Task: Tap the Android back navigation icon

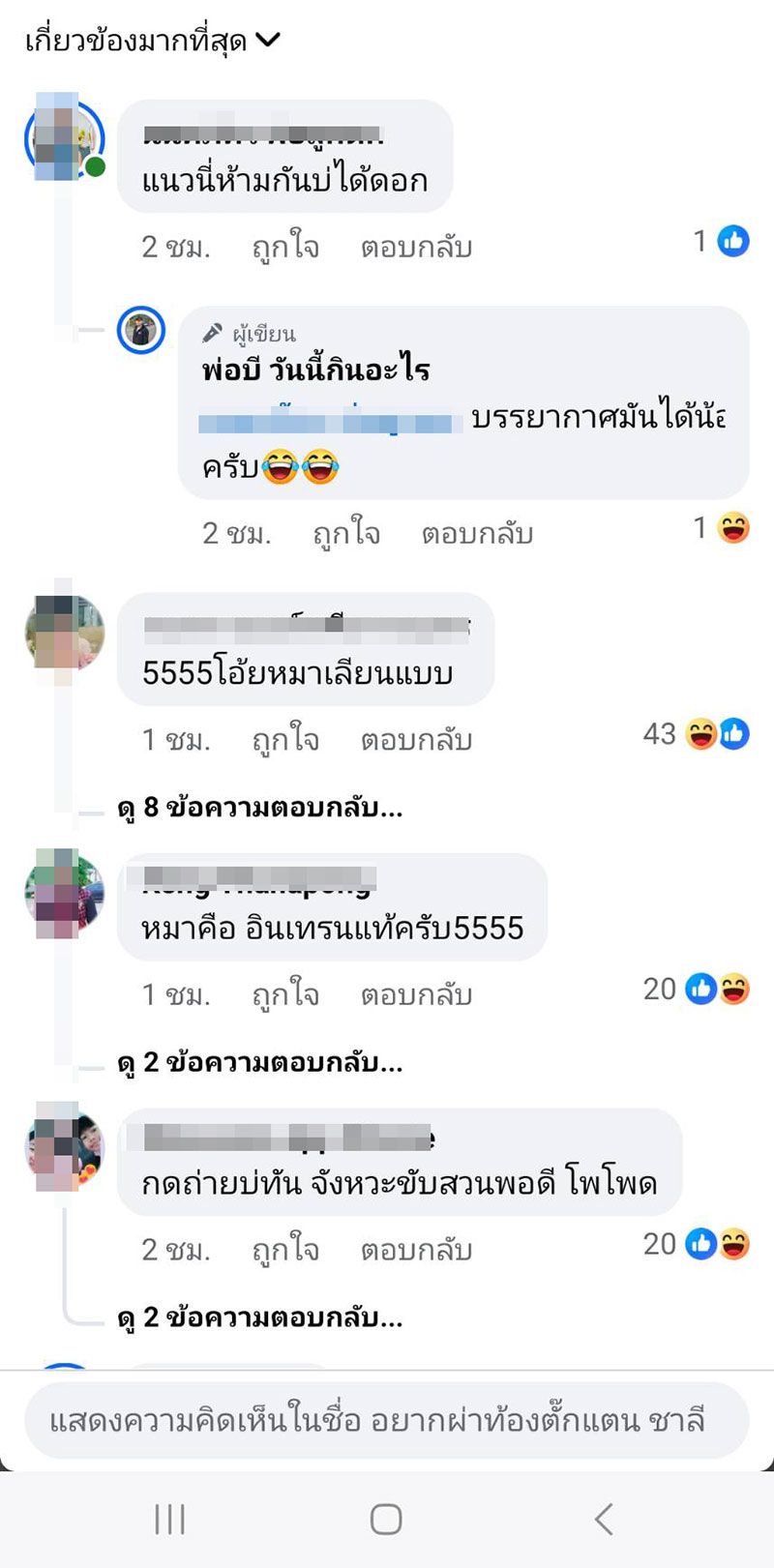Action: (604, 1519)
